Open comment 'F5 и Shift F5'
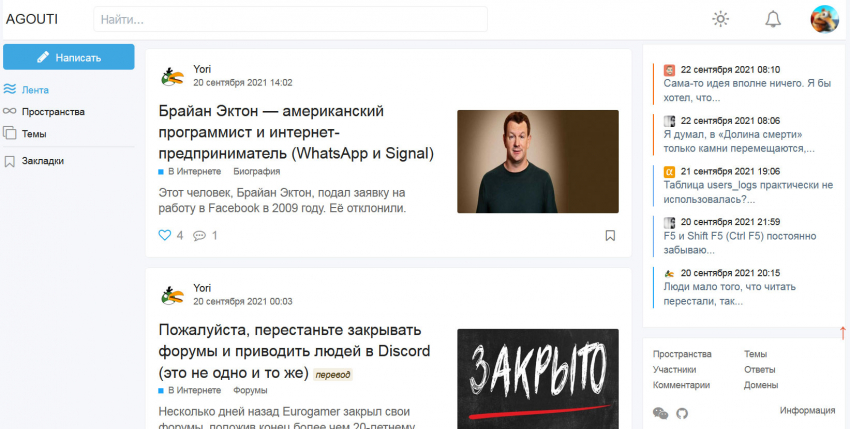Image resolution: width=850 pixels, height=429 pixels. tap(740, 243)
